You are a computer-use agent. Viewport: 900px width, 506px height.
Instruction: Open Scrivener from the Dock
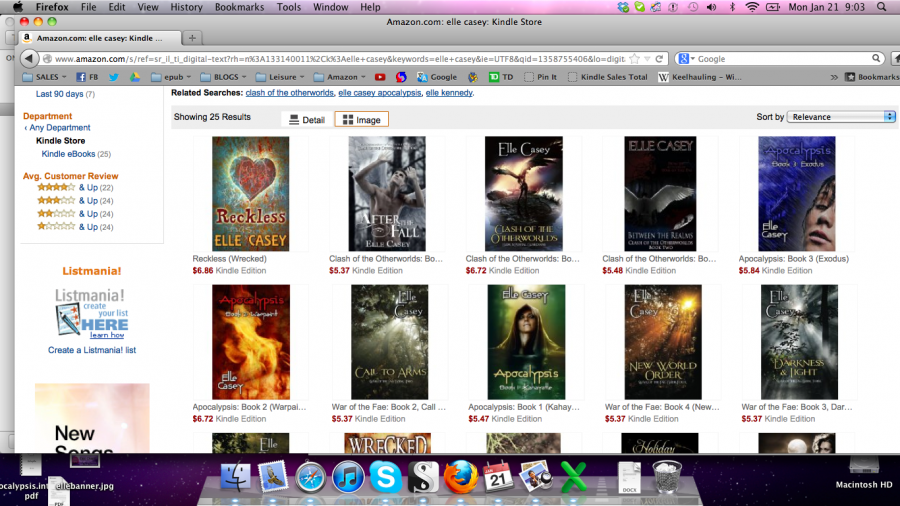[423, 476]
